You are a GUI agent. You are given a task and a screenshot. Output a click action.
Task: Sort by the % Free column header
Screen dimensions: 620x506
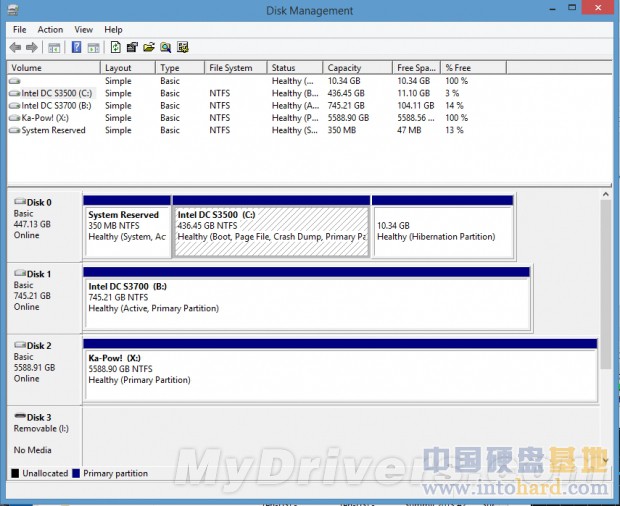[473, 68]
